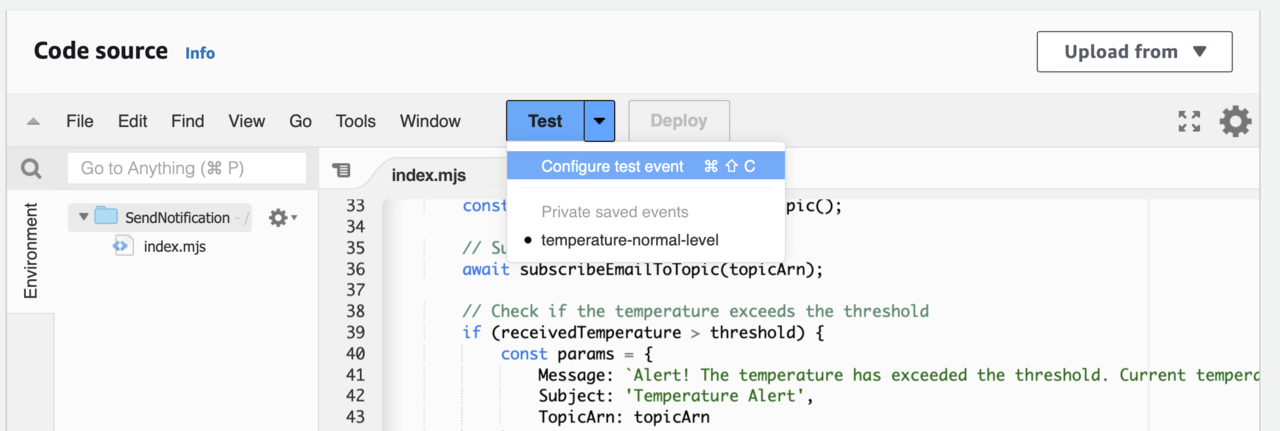This screenshot has width=1280, height=431.
Task: Open the tab list icon beside index.mjs
Action: tap(342, 171)
